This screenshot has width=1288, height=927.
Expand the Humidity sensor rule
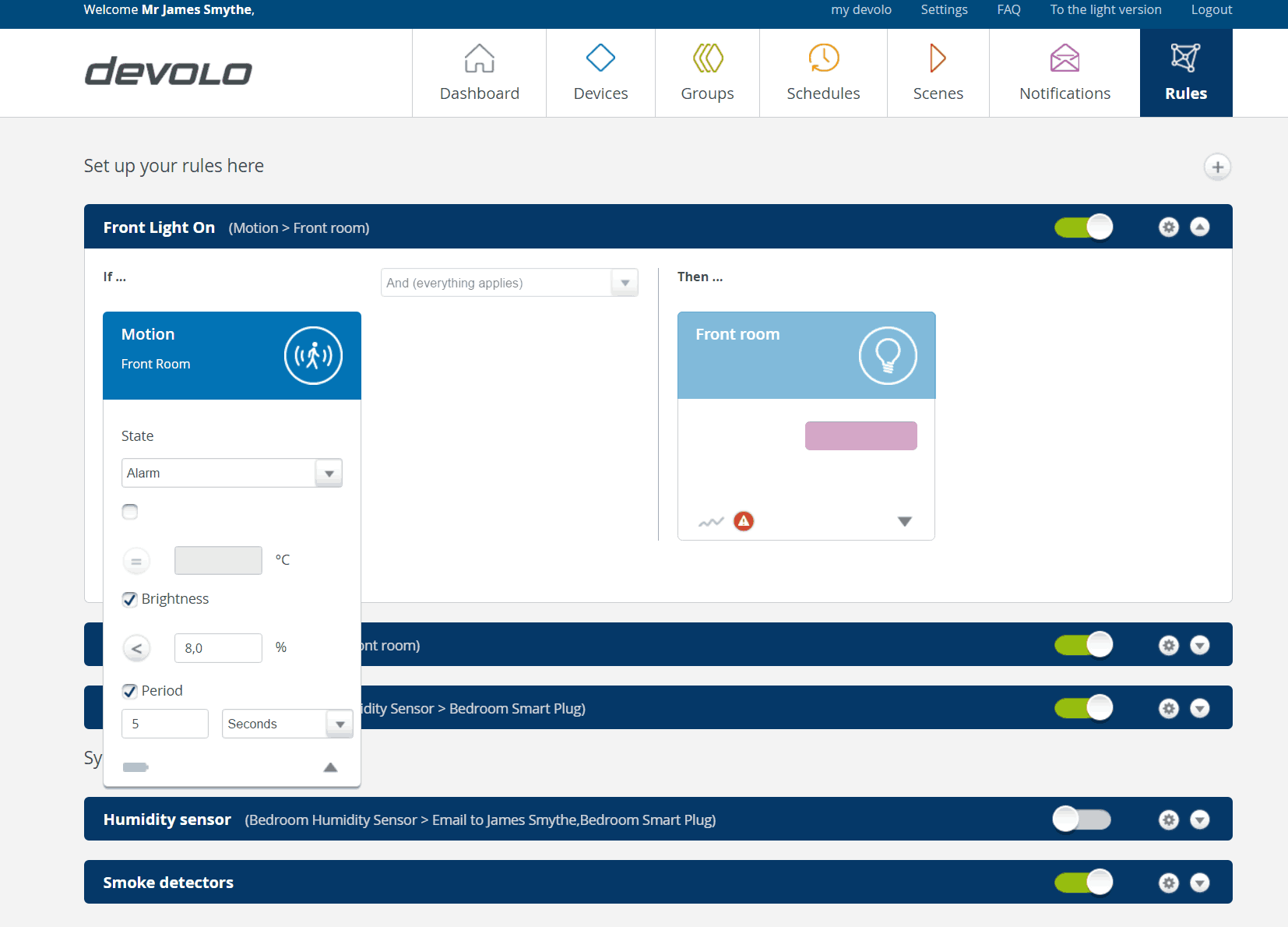coord(1200,819)
